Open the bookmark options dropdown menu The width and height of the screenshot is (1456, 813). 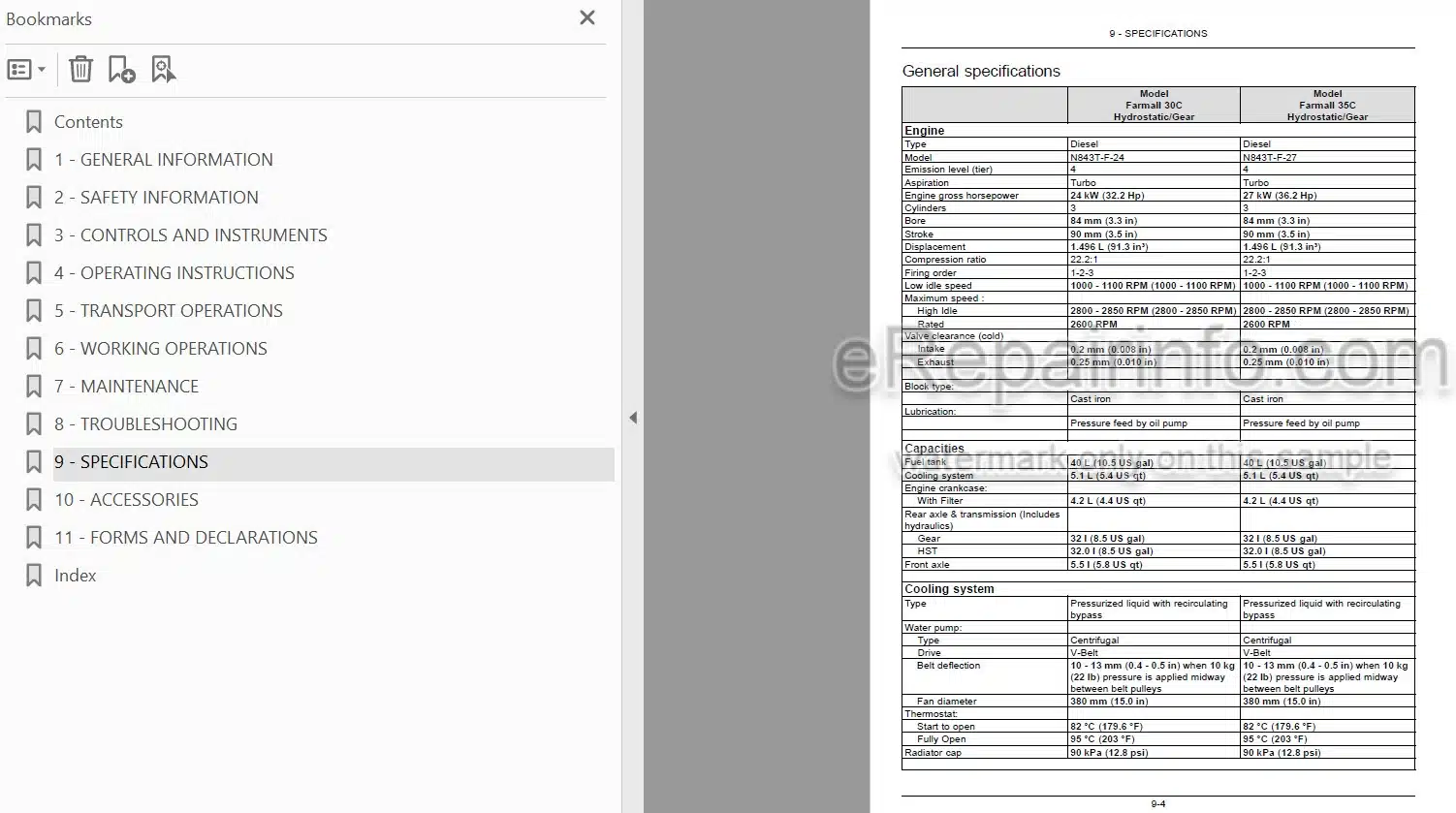pyautogui.click(x=26, y=70)
